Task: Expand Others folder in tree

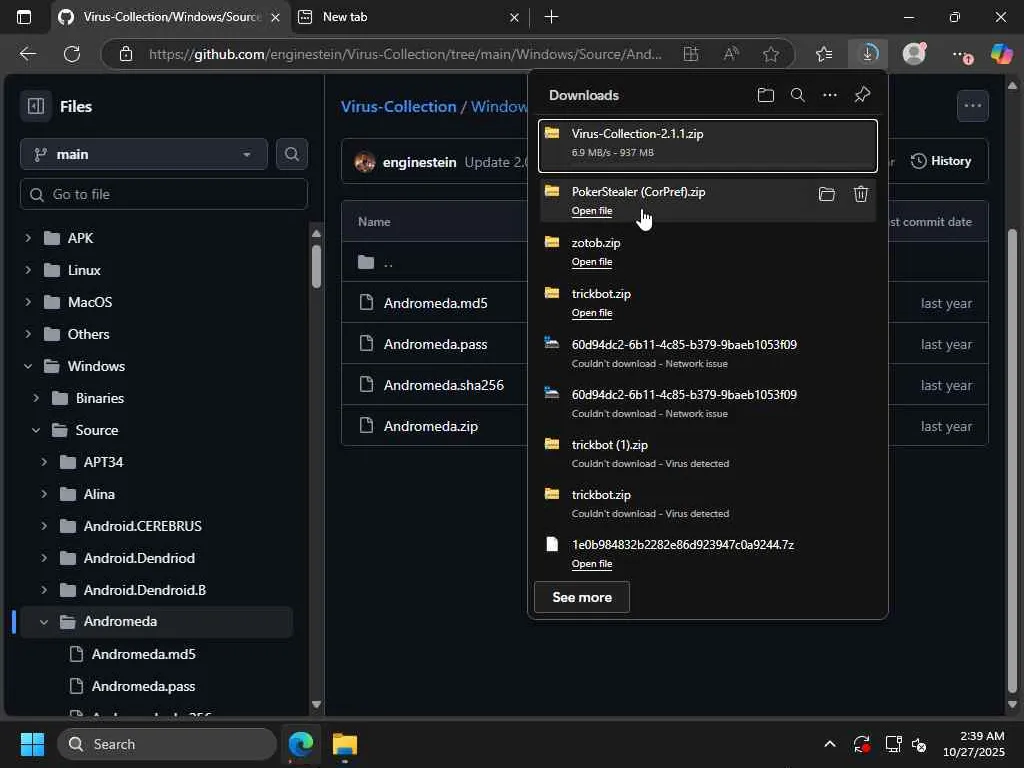Action: point(28,334)
